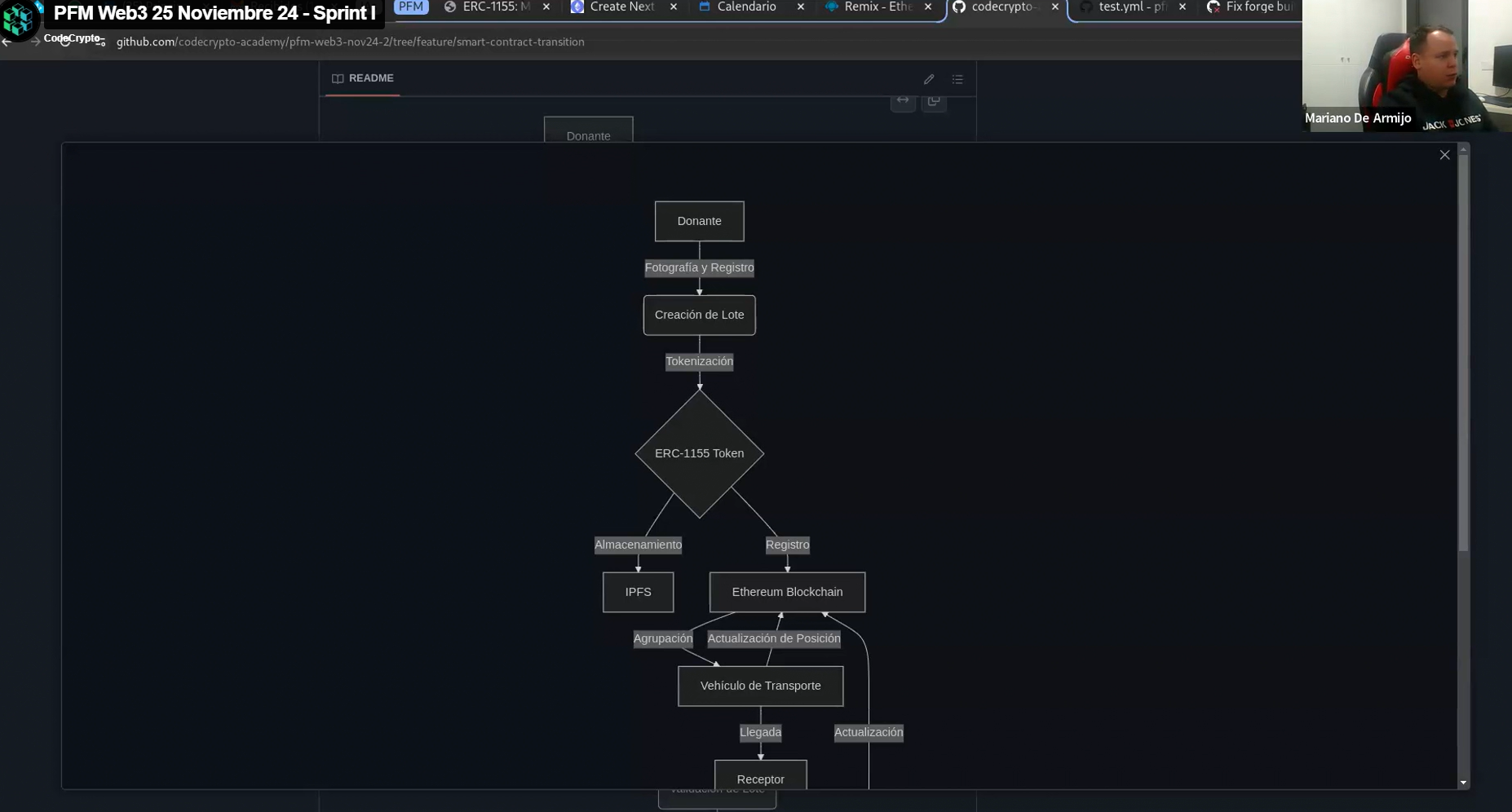
Task: Open the test.yml browser tab
Action: pyautogui.click(x=1132, y=7)
